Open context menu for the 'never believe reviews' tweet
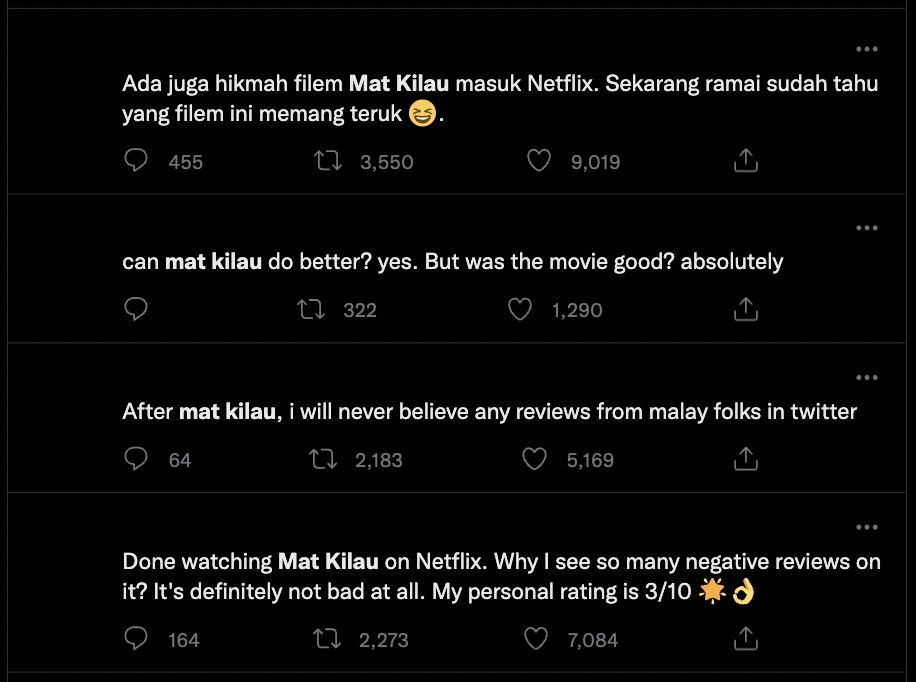 864,377
